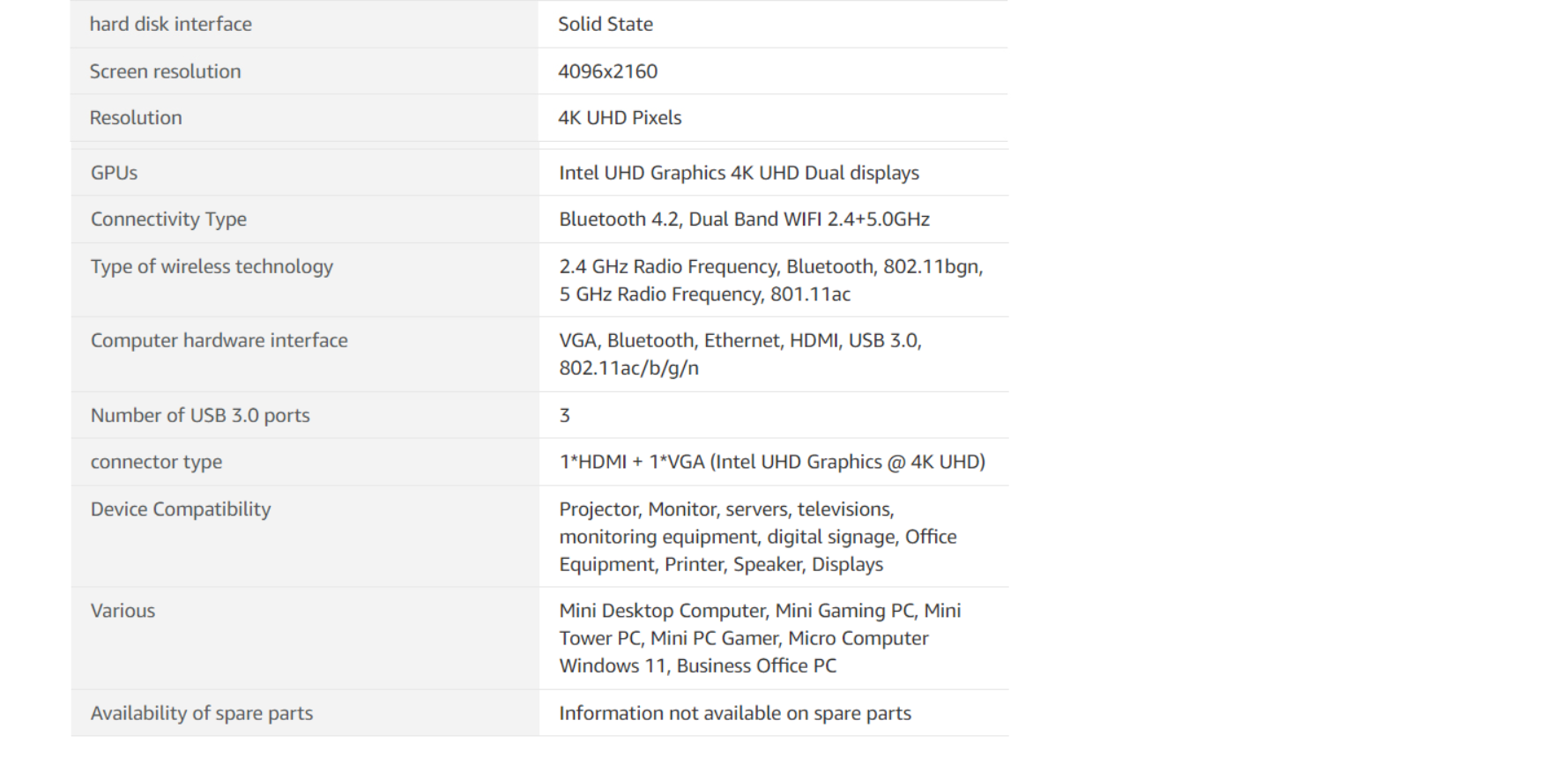The width and height of the screenshot is (1568, 765).
Task: Click the 'Connectivity Type' label
Action: (x=168, y=219)
